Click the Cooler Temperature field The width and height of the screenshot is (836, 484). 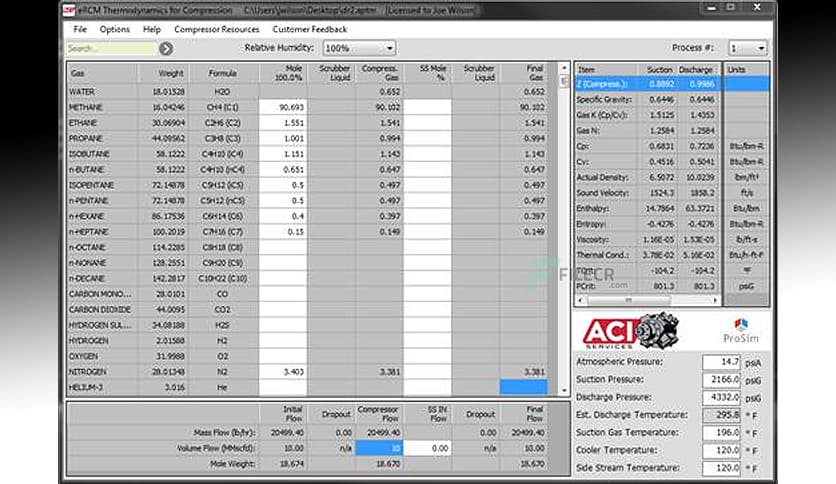point(721,450)
